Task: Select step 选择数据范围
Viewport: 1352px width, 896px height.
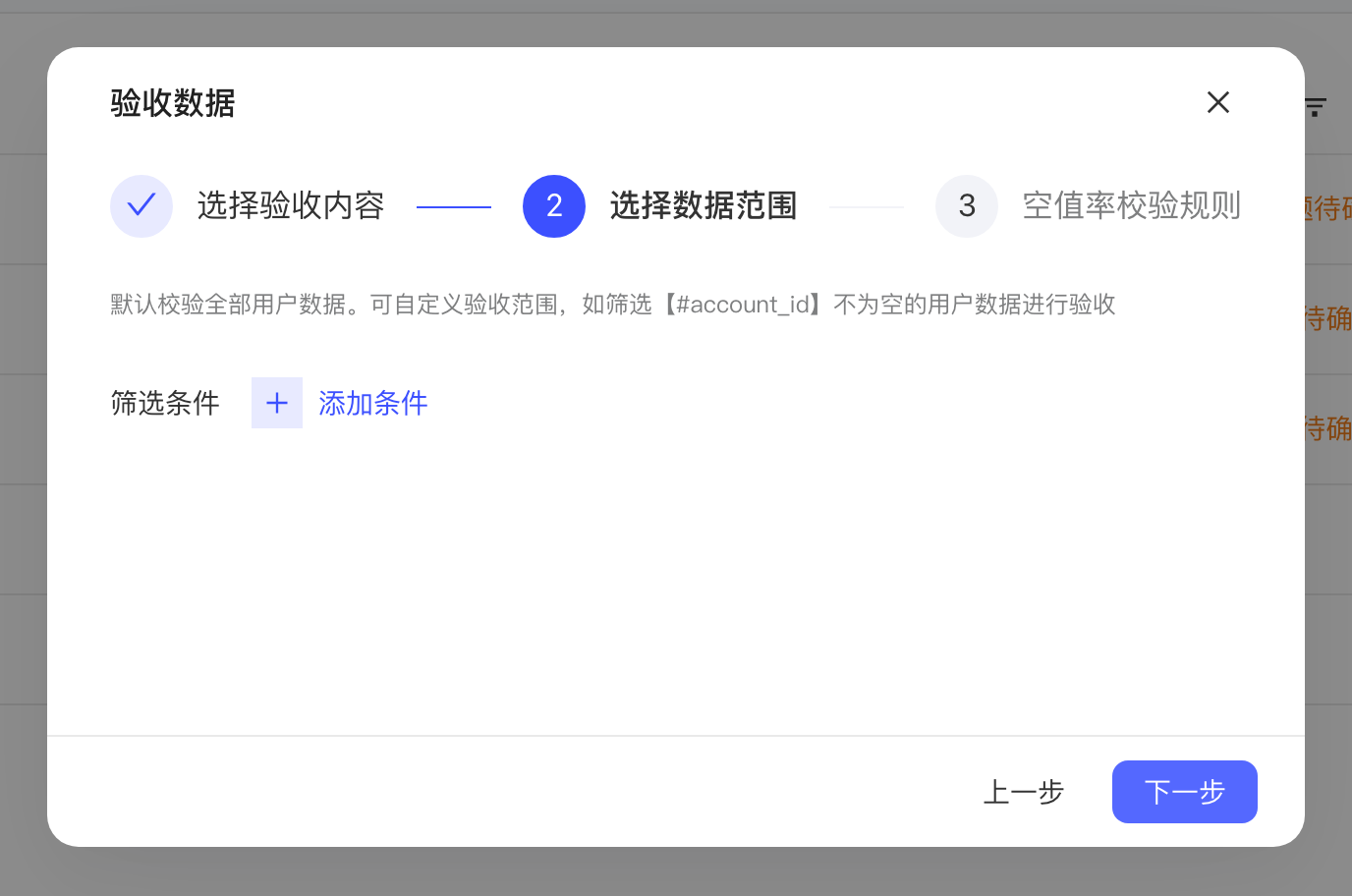Action: click(x=704, y=206)
